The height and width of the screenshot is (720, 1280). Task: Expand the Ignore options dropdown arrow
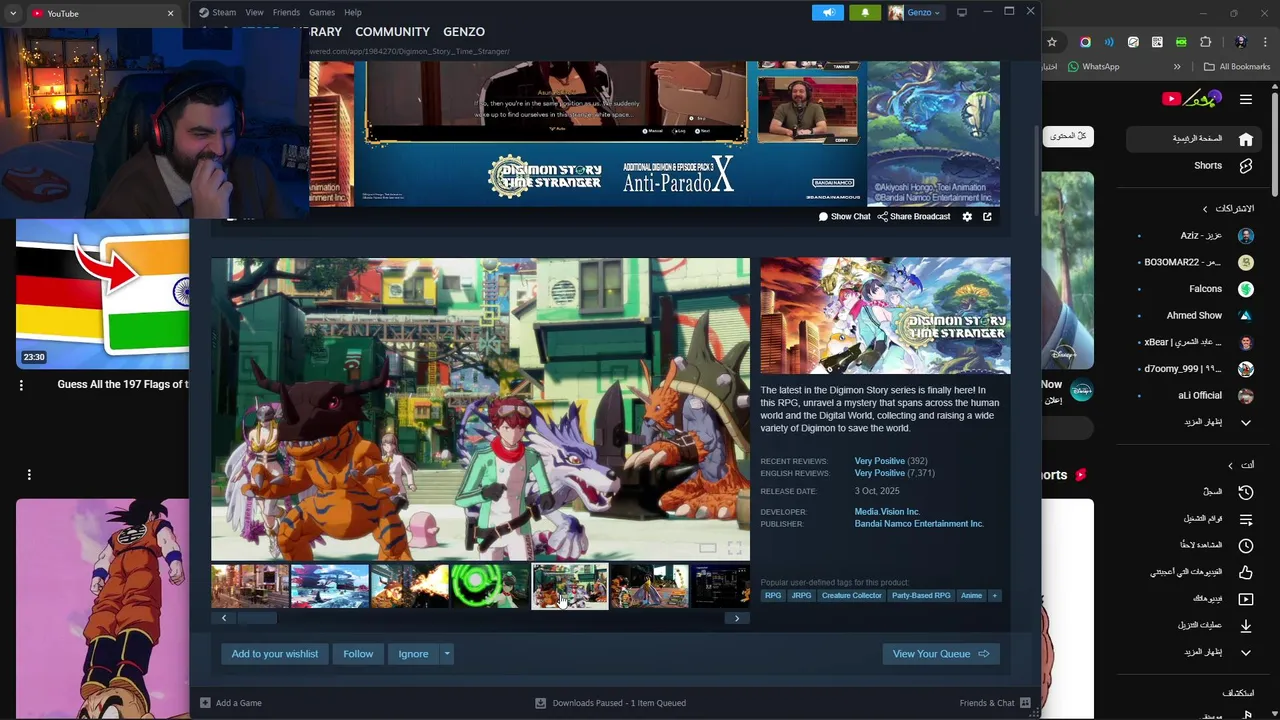[447, 654]
